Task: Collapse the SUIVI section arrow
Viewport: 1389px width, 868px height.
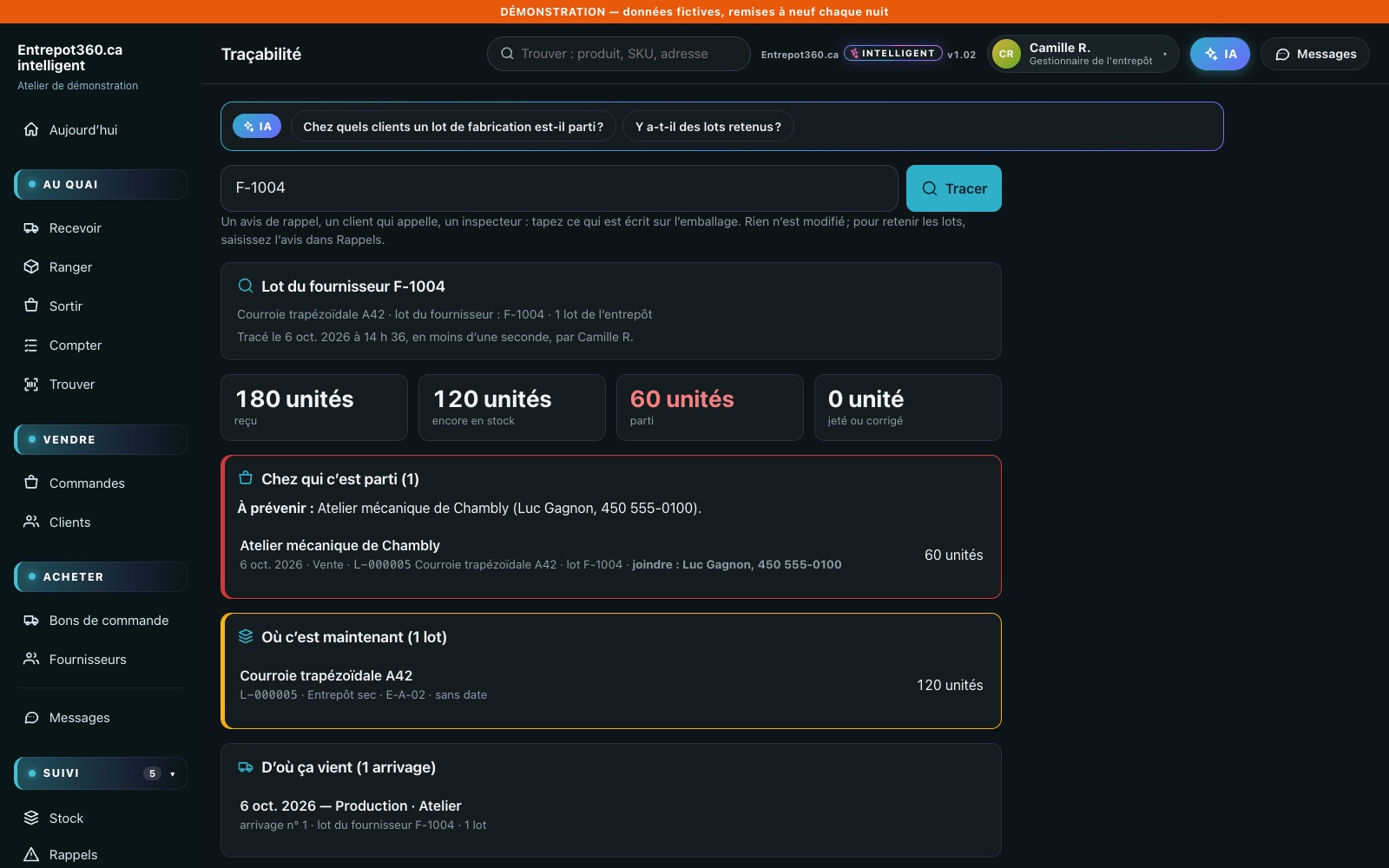Action: (173, 773)
